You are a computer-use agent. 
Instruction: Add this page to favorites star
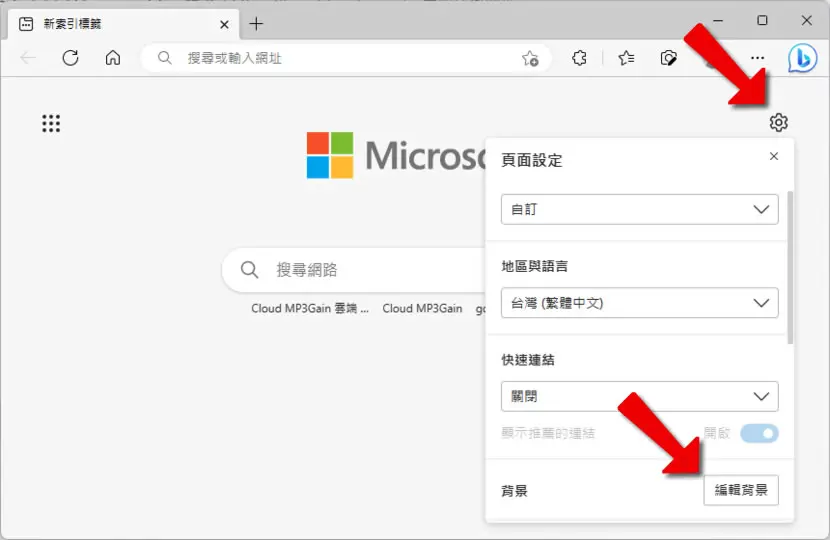coord(530,58)
